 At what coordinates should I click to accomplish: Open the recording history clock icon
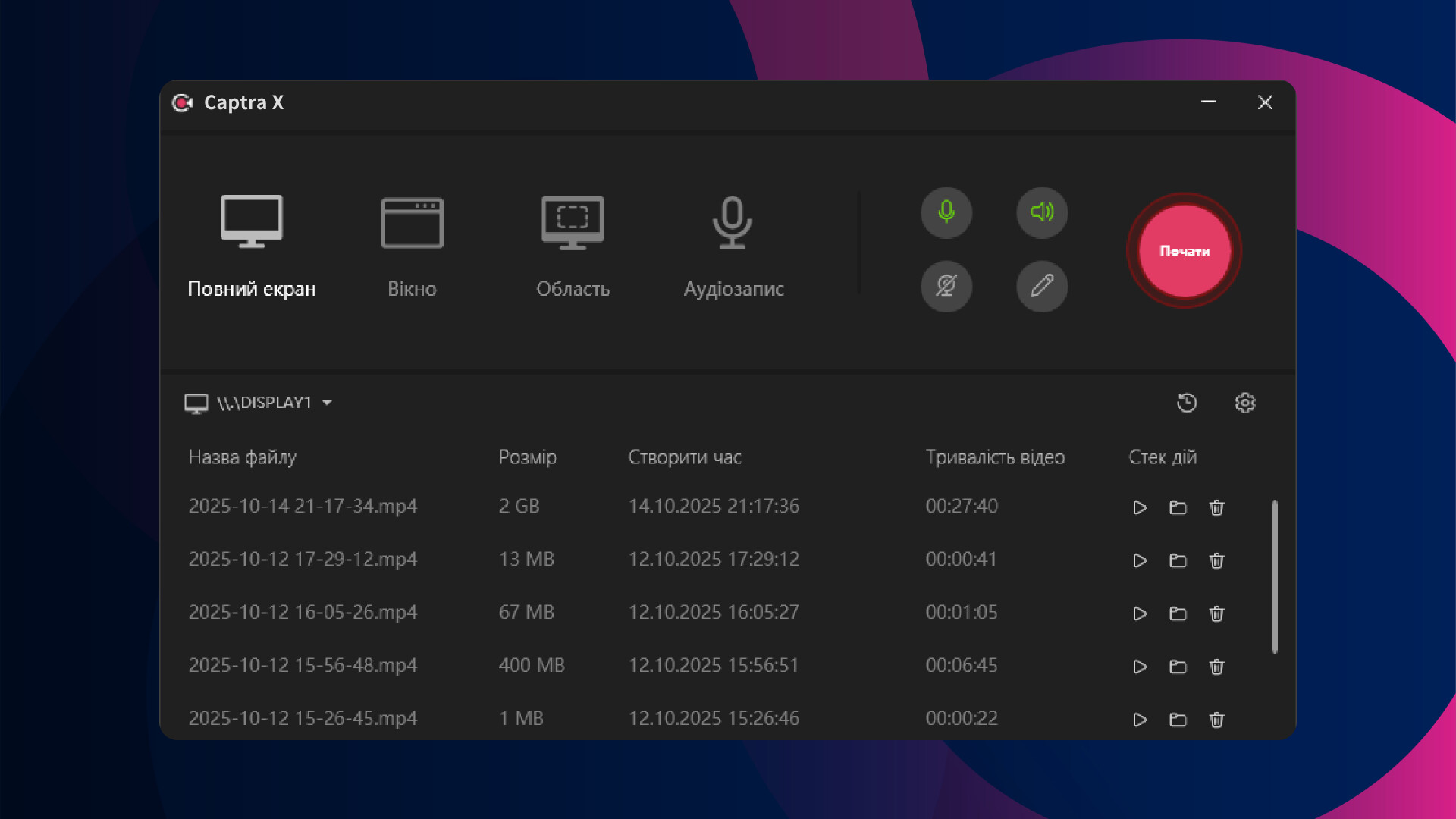tap(1187, 403)
